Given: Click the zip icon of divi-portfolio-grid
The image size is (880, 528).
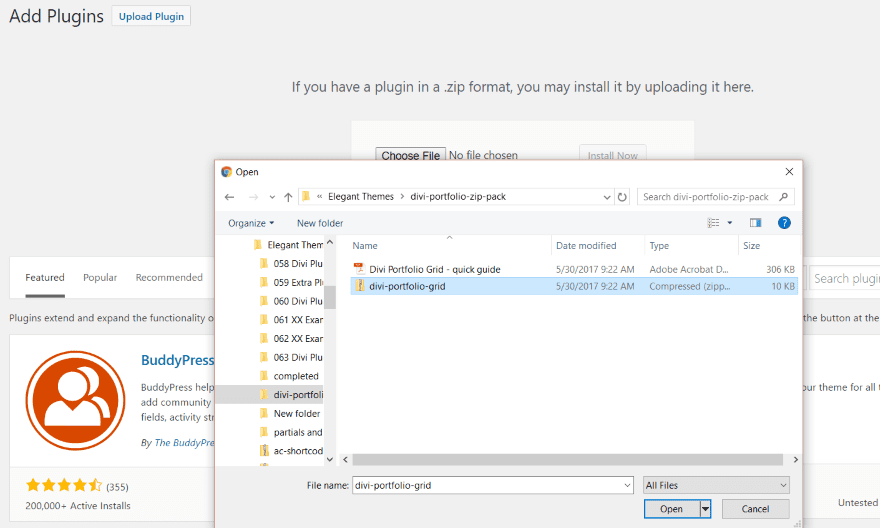Looking at the screenshot, I should 359,286.
